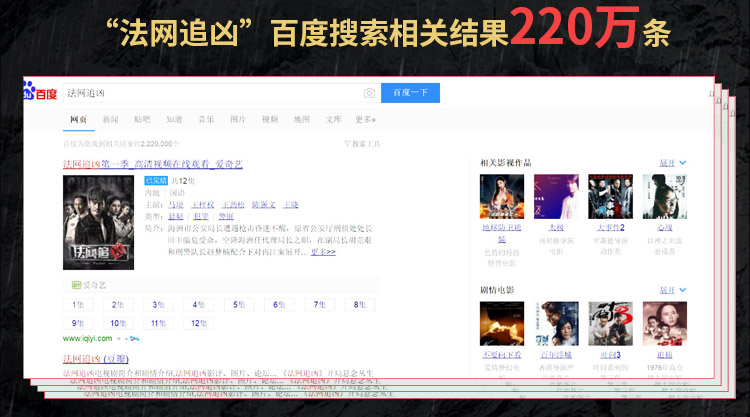Open episode 3集
This screenshot has height=417, width=750.
point(158,305)
